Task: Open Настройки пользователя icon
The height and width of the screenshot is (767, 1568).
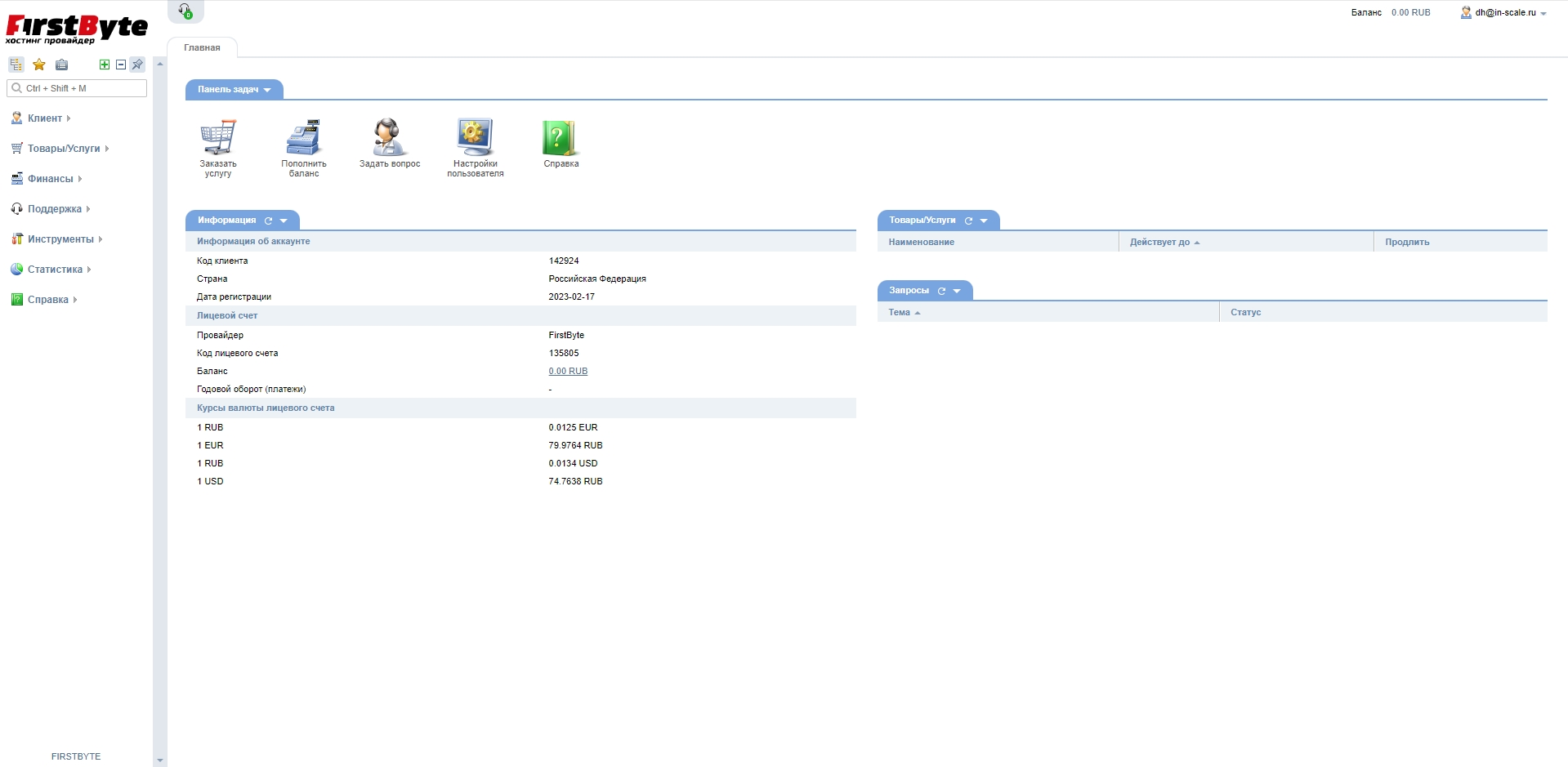Action: 476,137
